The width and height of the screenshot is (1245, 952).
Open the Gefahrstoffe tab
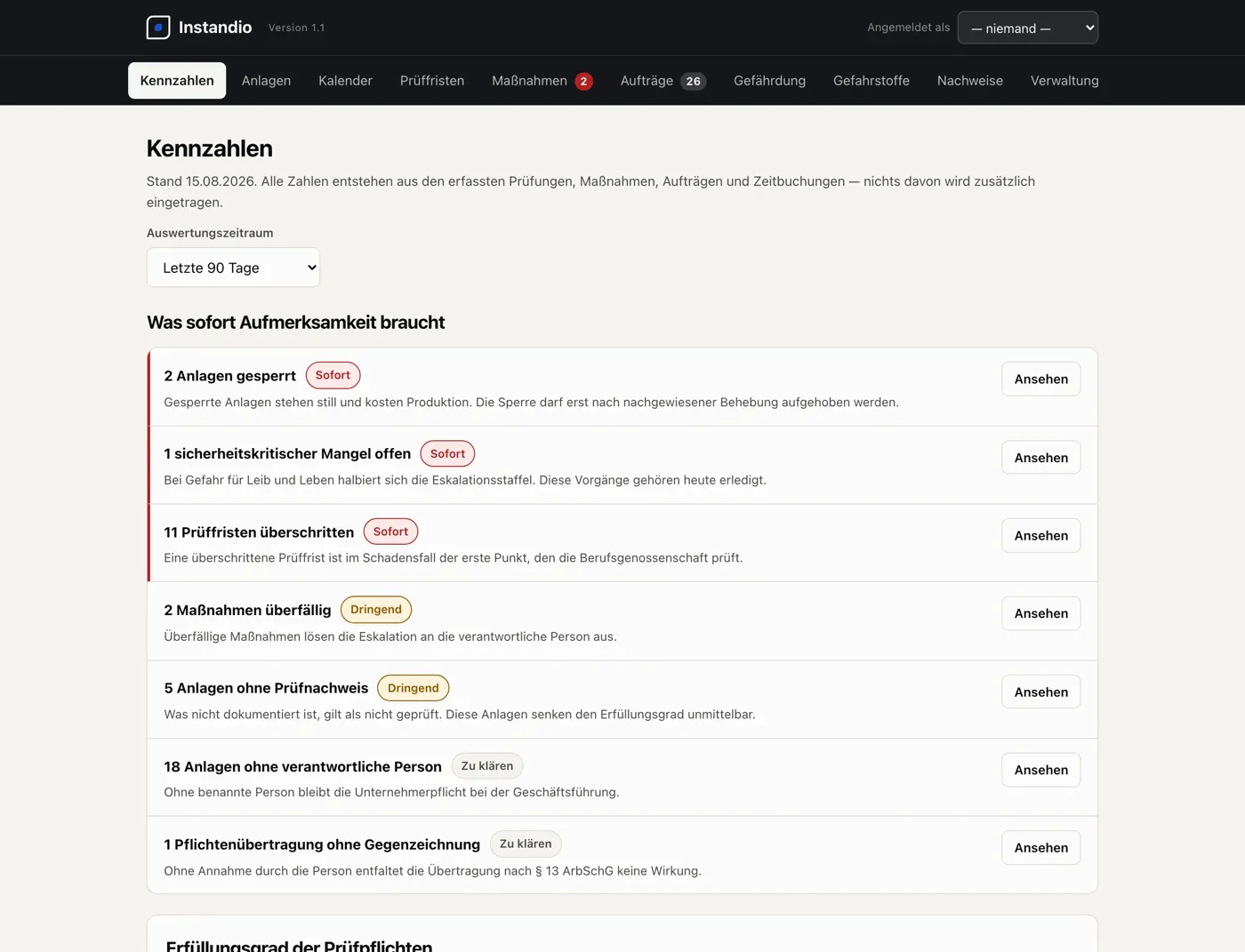pyautogui.click(x=871, y=80)
